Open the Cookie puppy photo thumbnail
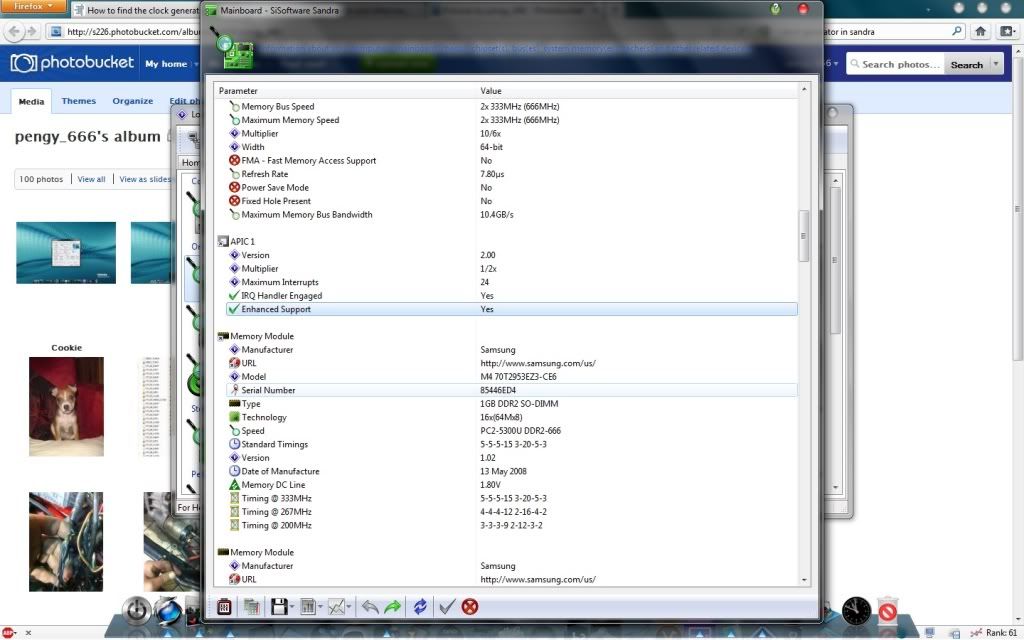The width and height of the screenshot is (1024, 640). [66, 399]
